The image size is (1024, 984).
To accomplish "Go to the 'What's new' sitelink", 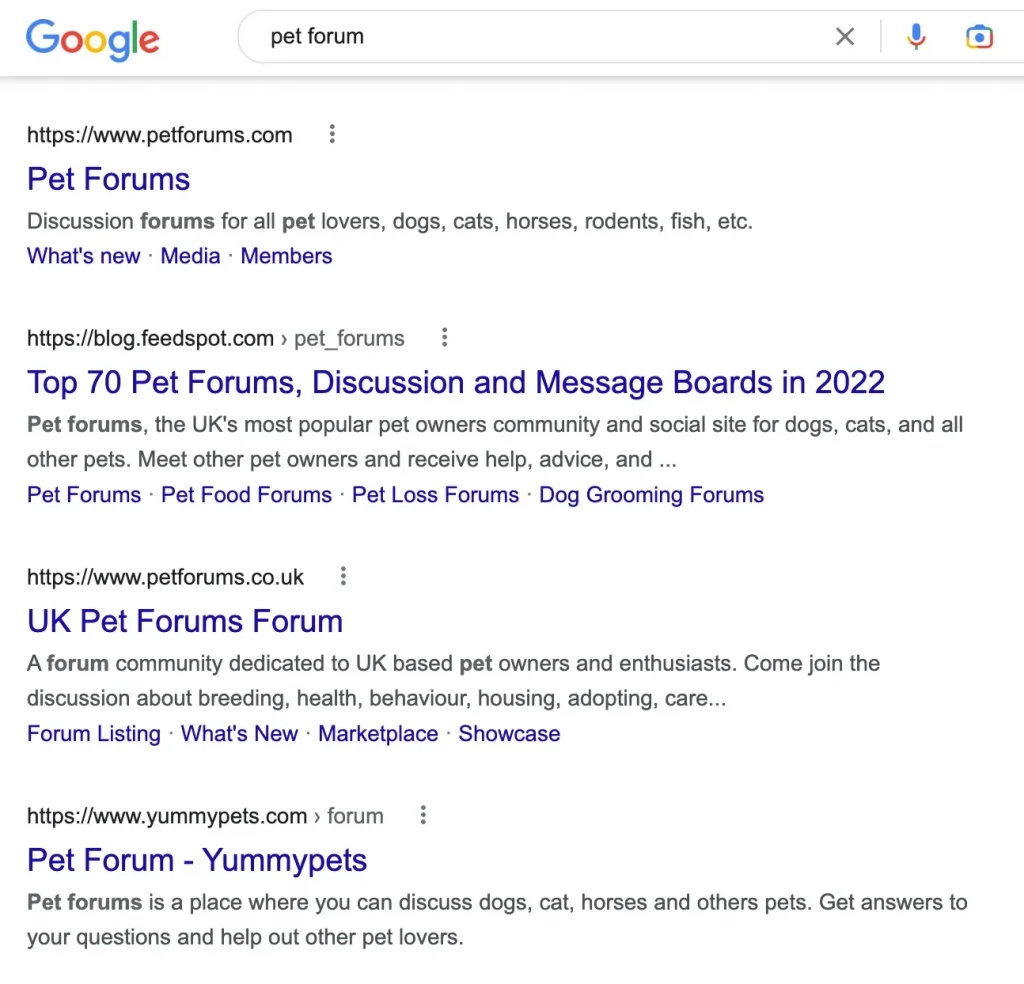I will point(84,256).
